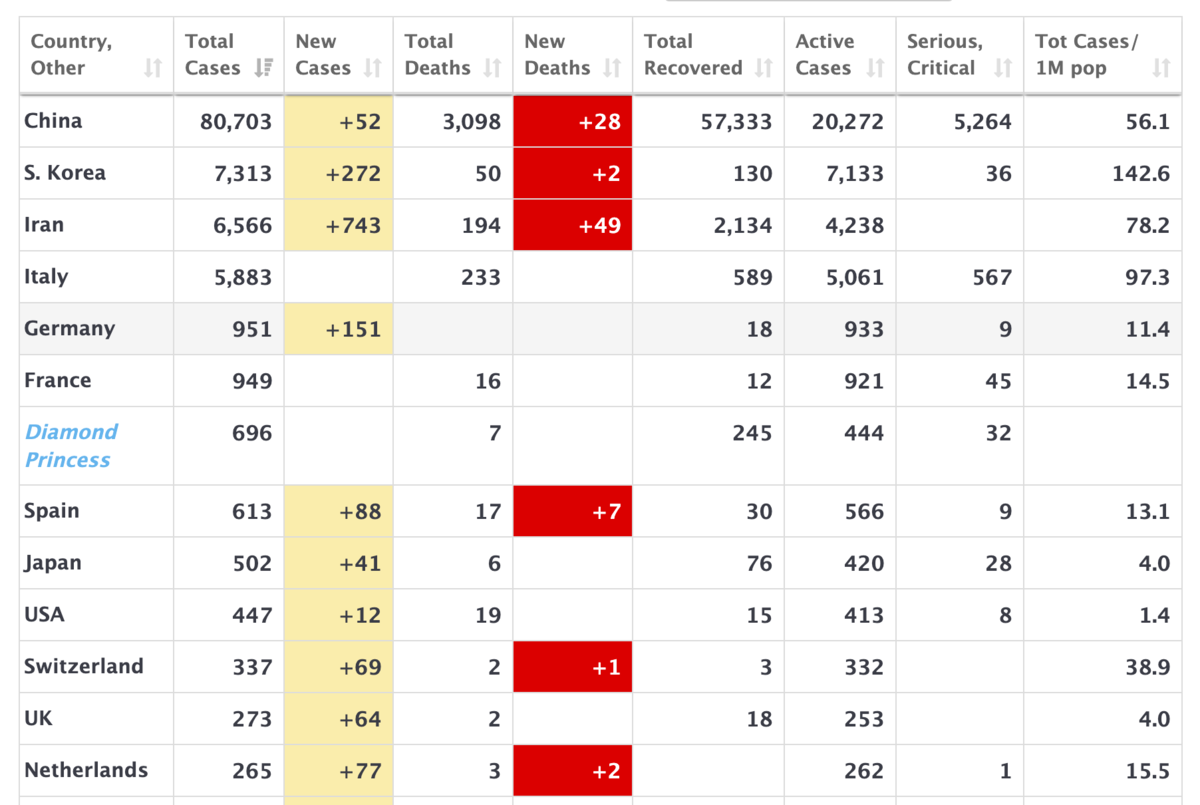Viewport: 1200px width, 805px height.
Task: Click Germany new cases +151
Action: 353,330
